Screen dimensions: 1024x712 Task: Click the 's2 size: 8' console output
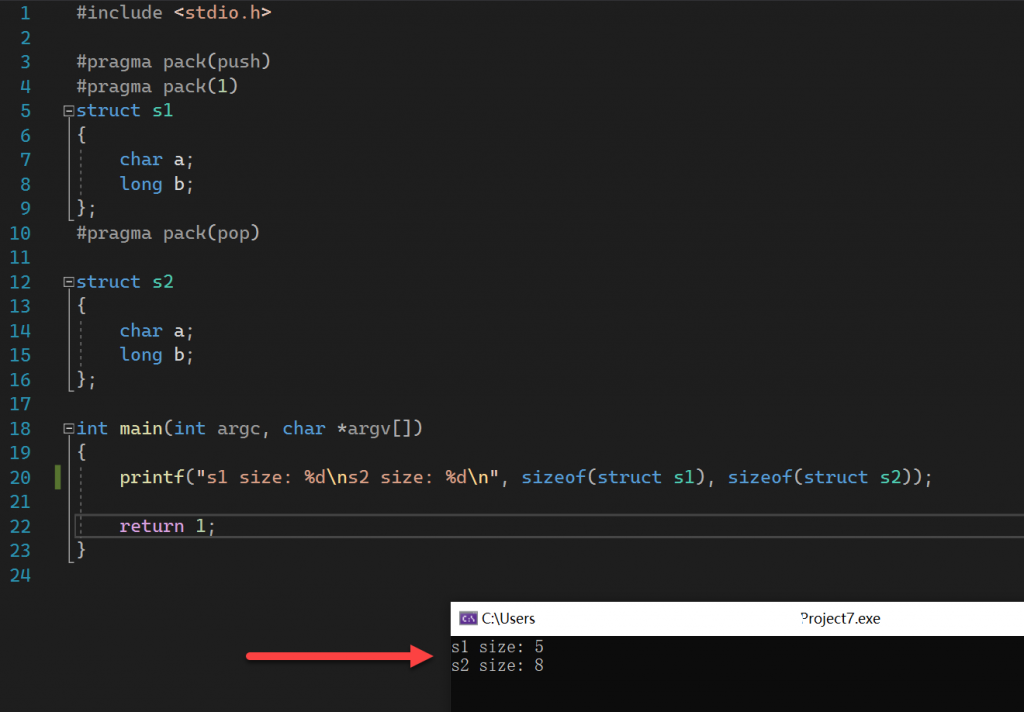pyautogui.click(x=497, y=665)
